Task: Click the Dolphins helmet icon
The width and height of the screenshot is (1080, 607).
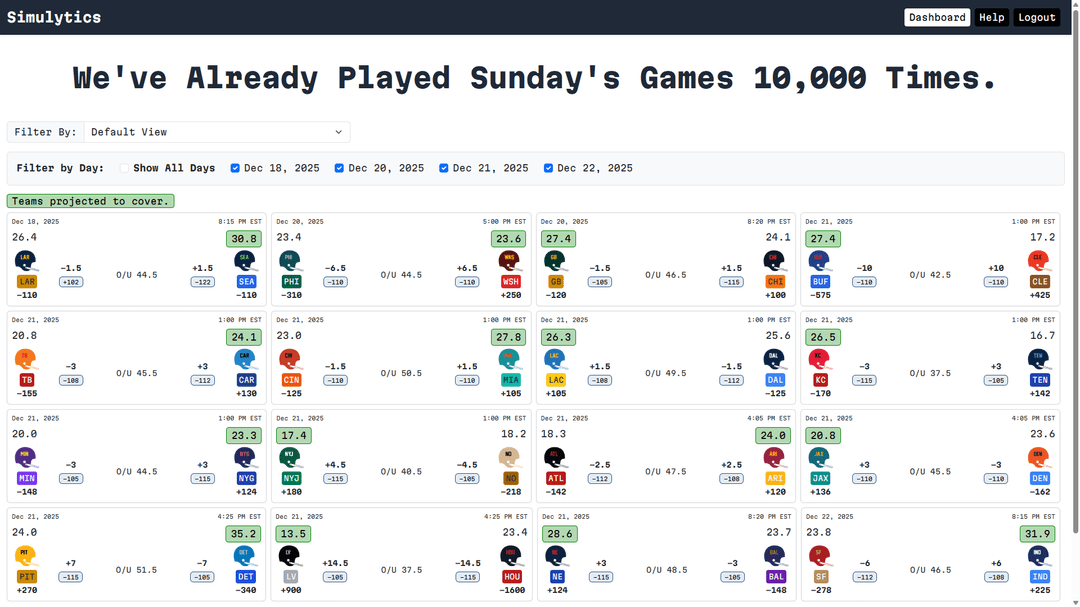Action: click(510, 359)
